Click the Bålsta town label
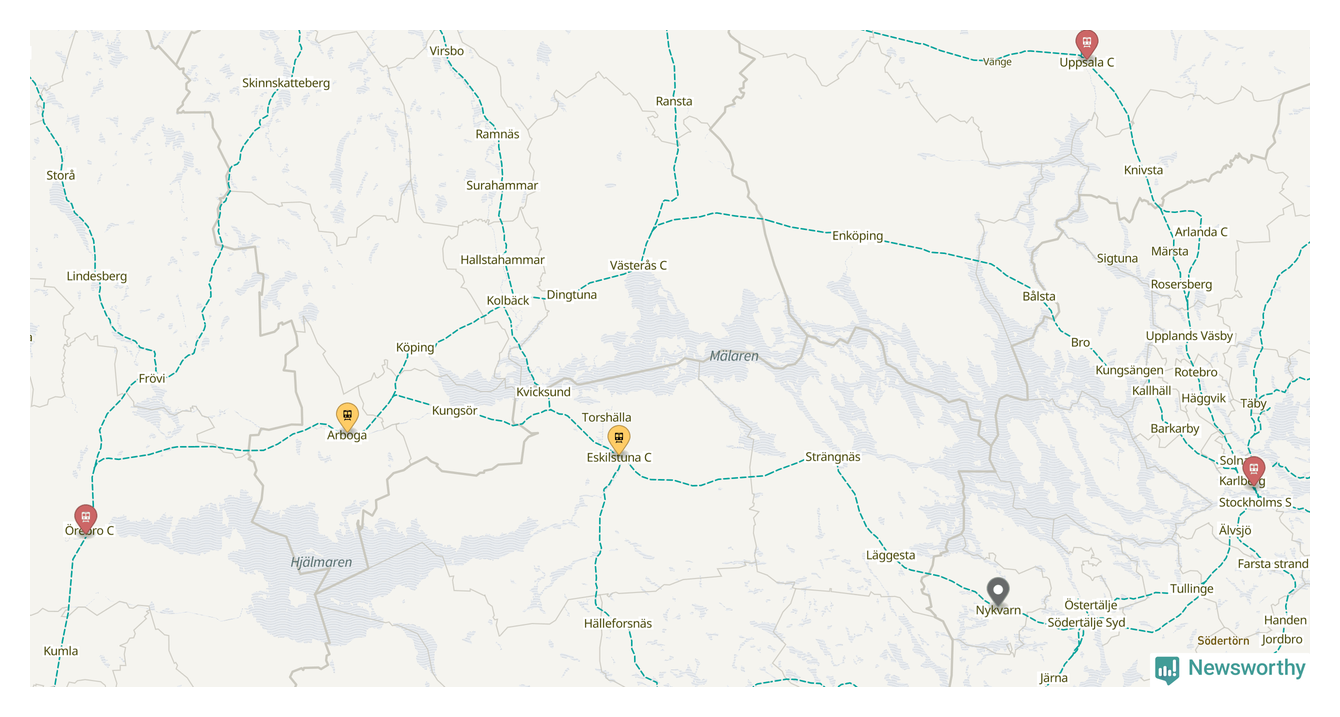This screenshot has width=1340, height=717. coord(1039,297)
